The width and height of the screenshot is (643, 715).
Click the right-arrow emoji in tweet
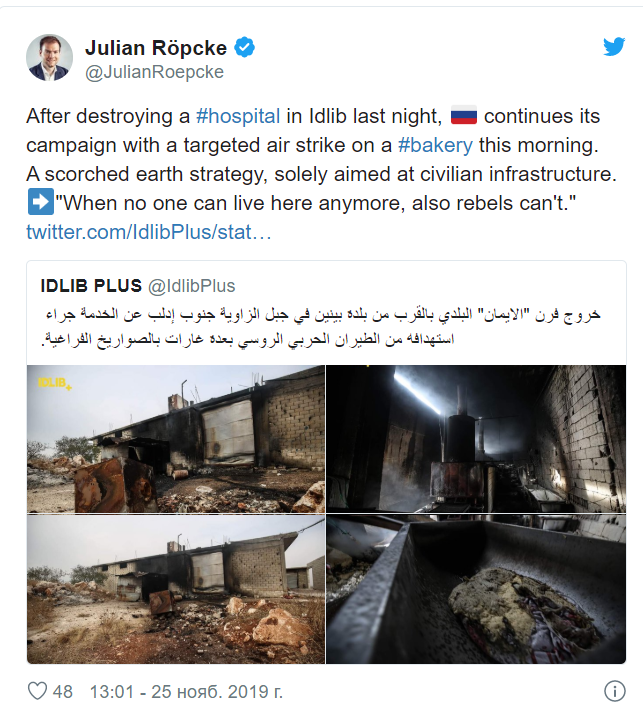click(x=41, y=202)
